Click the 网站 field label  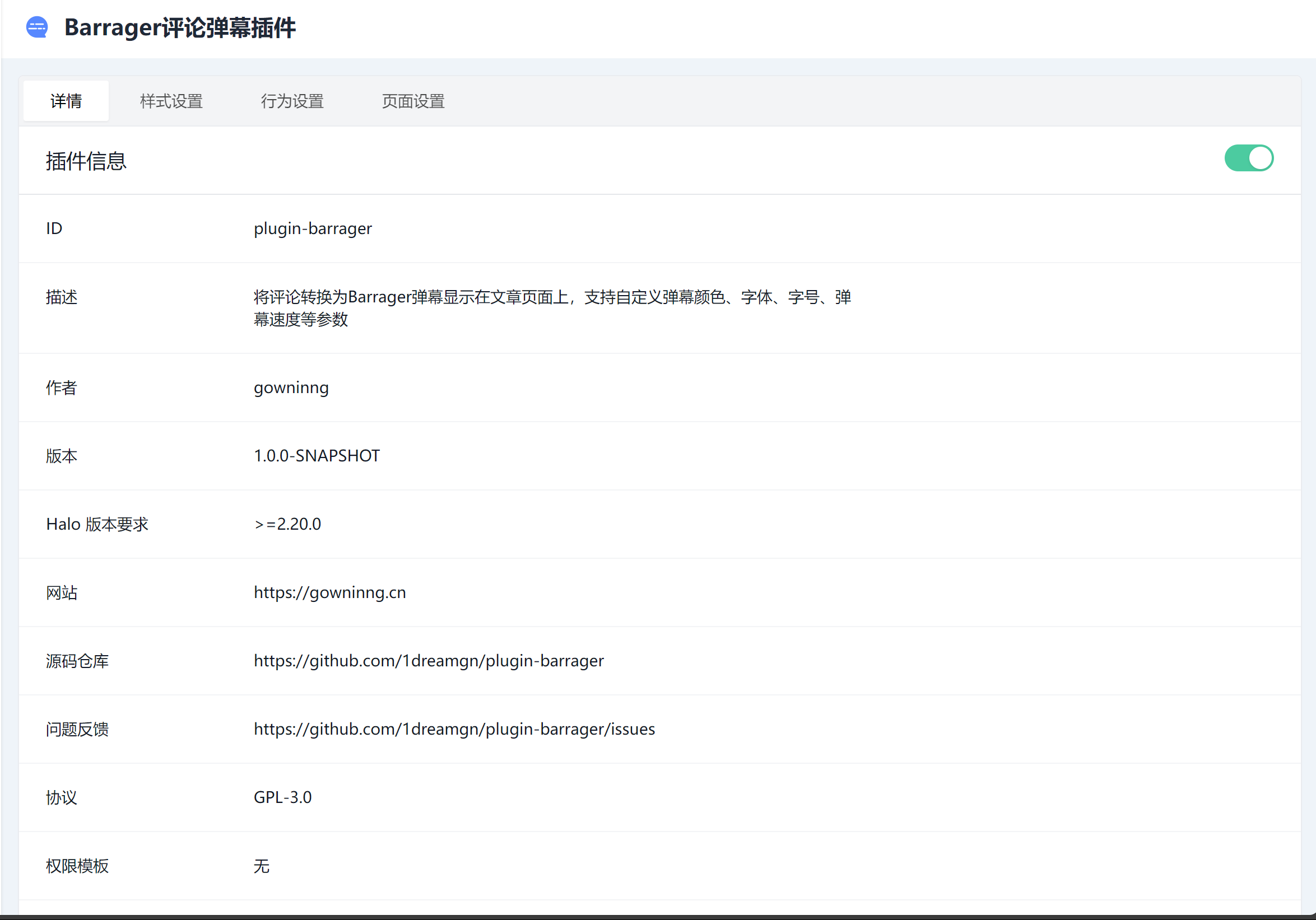pos(61,592)
